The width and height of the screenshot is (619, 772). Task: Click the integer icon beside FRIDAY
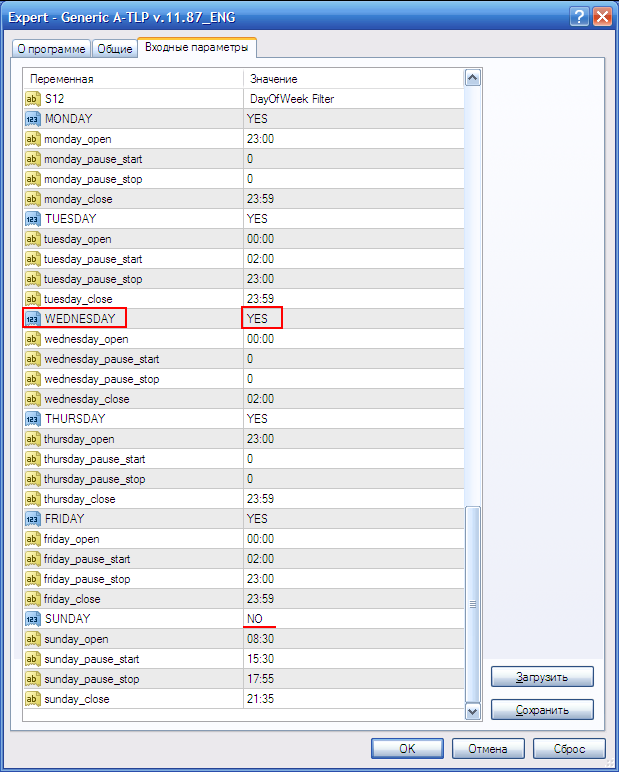point(33,519)
